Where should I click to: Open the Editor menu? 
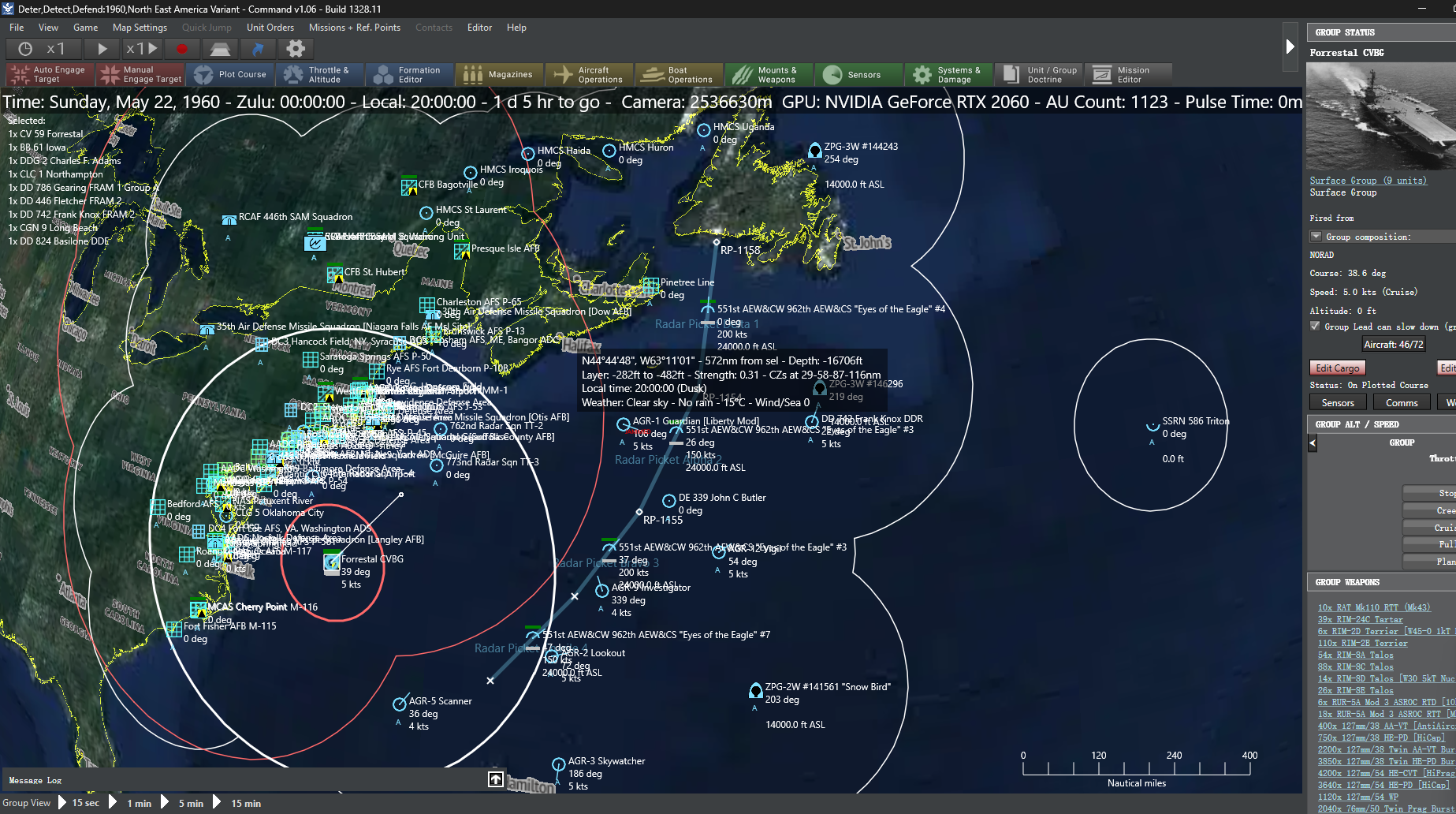(x=480, y=28)
